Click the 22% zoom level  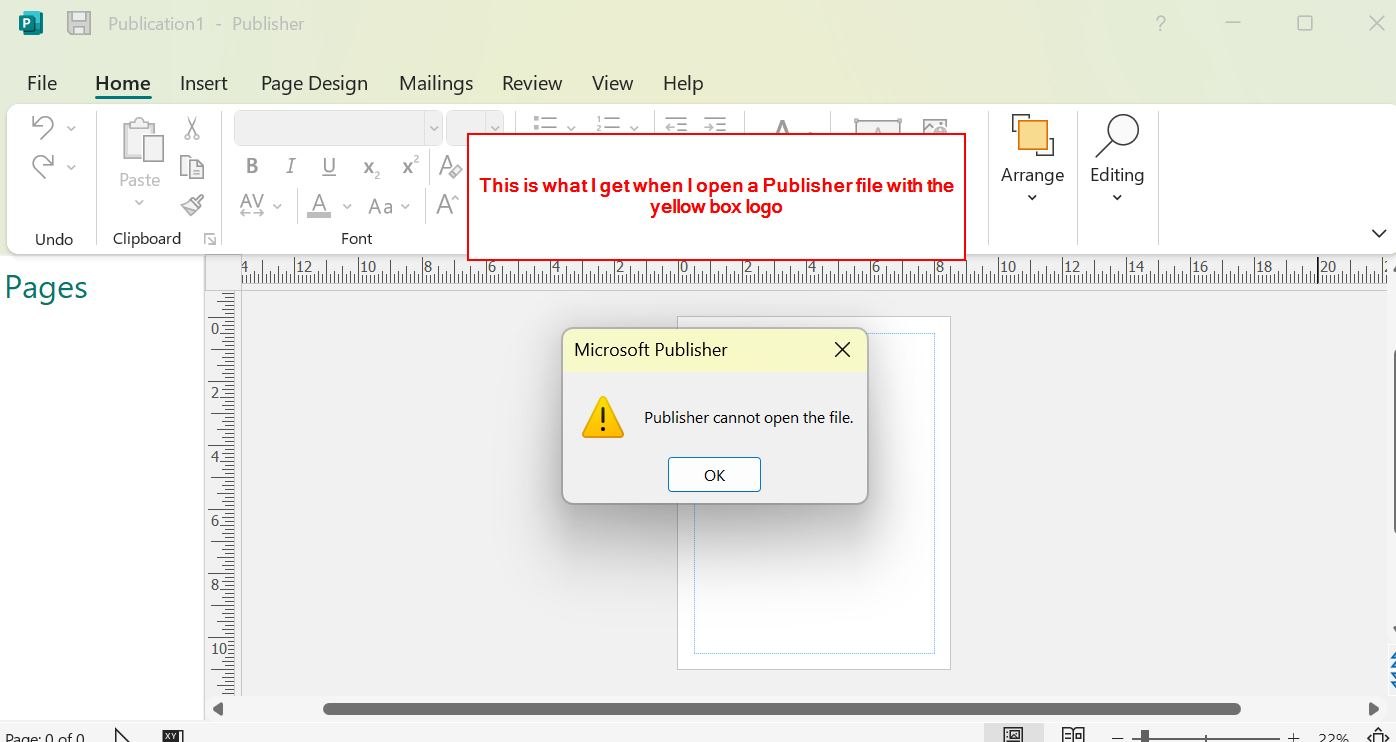click(1333, 738)
